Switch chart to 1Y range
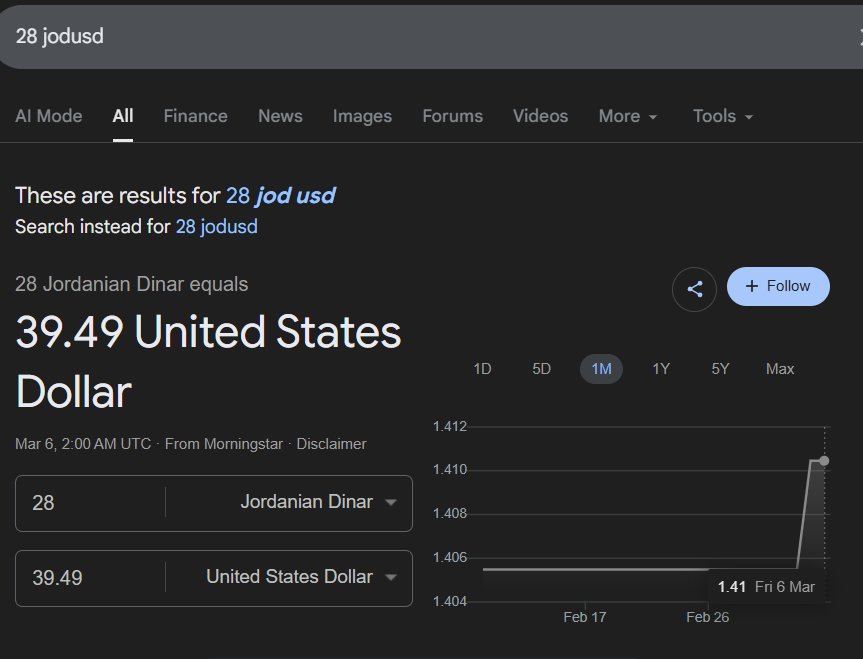 [661, 369]
